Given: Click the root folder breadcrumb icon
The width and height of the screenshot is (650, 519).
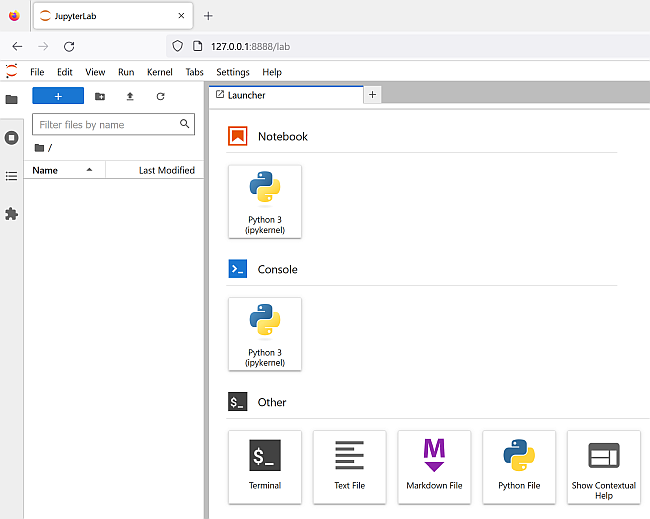Looking at the screenshot, I should tap(39, 148).
